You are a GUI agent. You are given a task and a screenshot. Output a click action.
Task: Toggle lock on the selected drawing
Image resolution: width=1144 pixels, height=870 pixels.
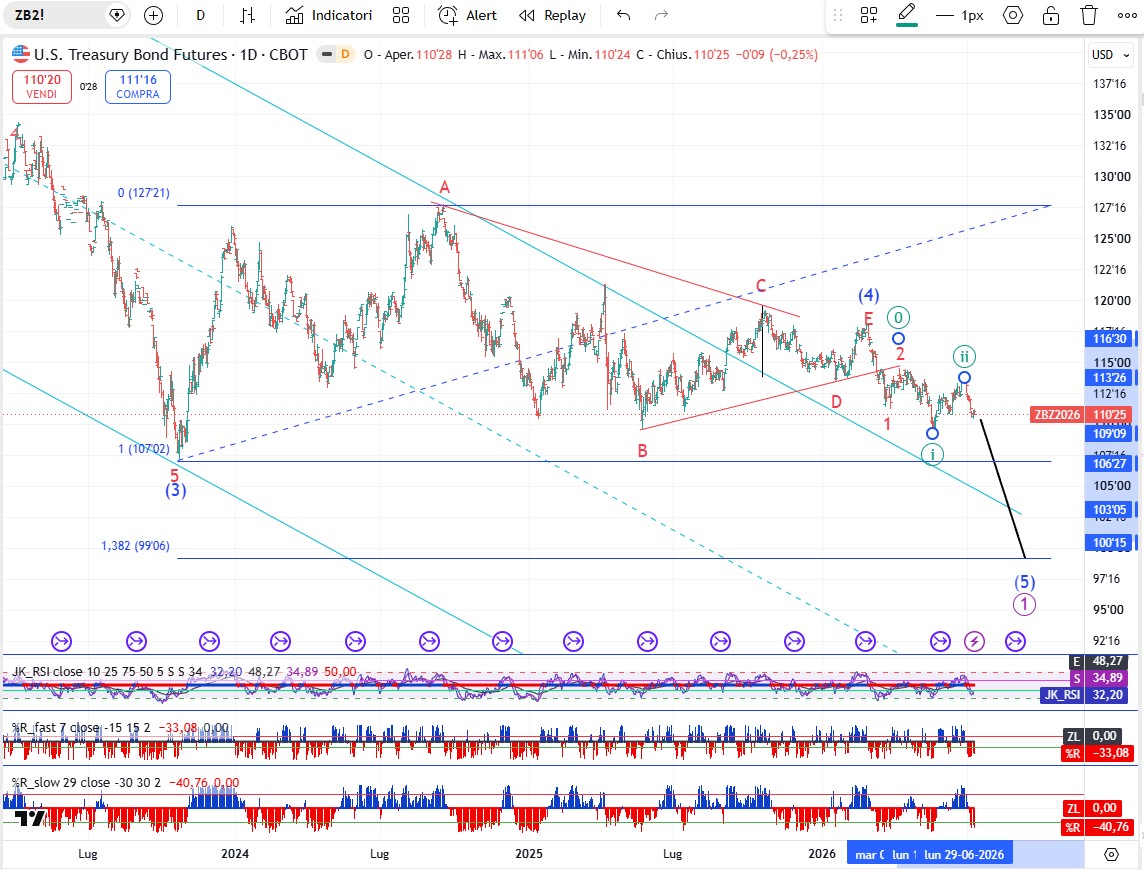1051,15
